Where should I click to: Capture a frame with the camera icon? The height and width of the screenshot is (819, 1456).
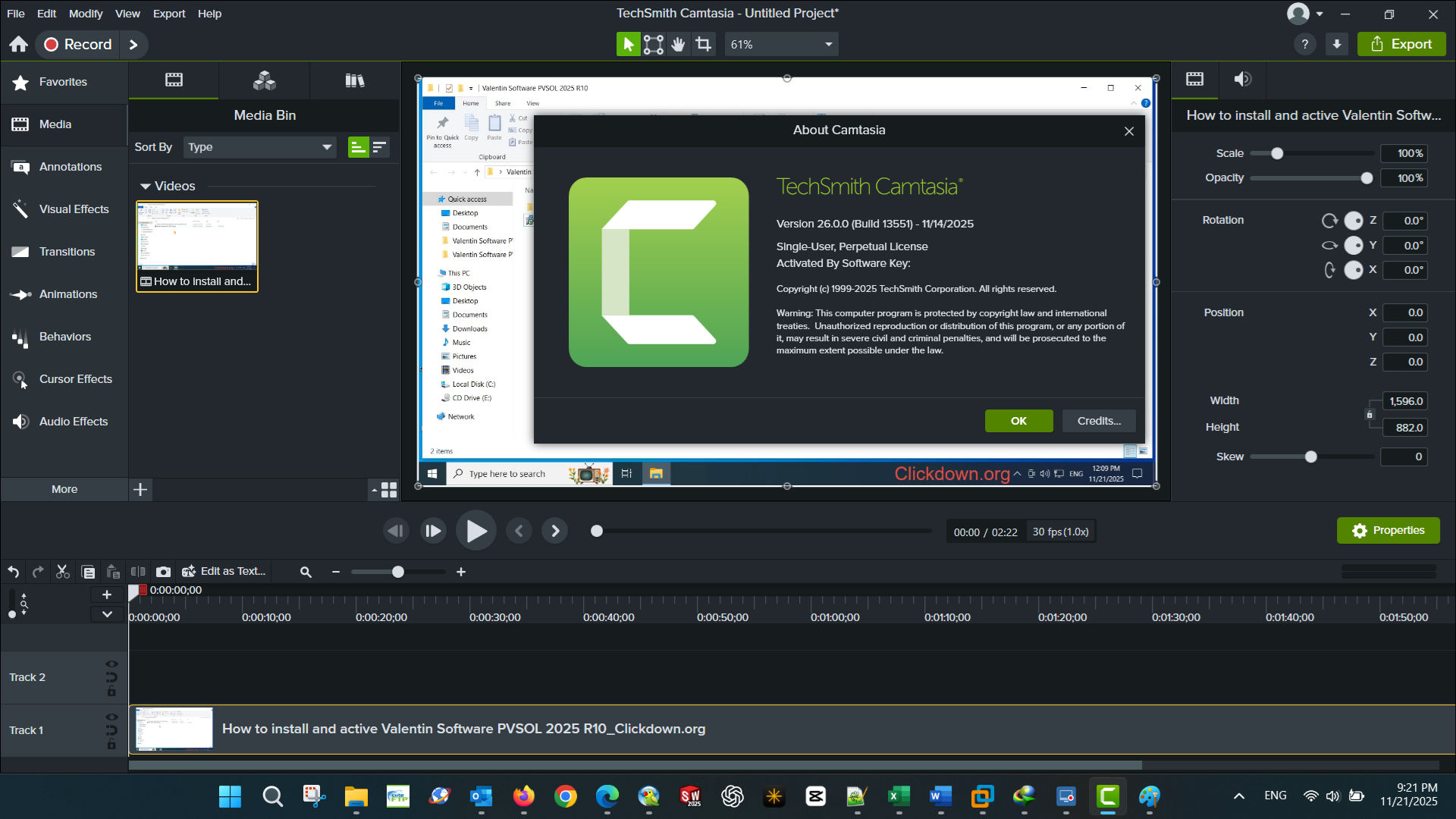tap(163, 572)
